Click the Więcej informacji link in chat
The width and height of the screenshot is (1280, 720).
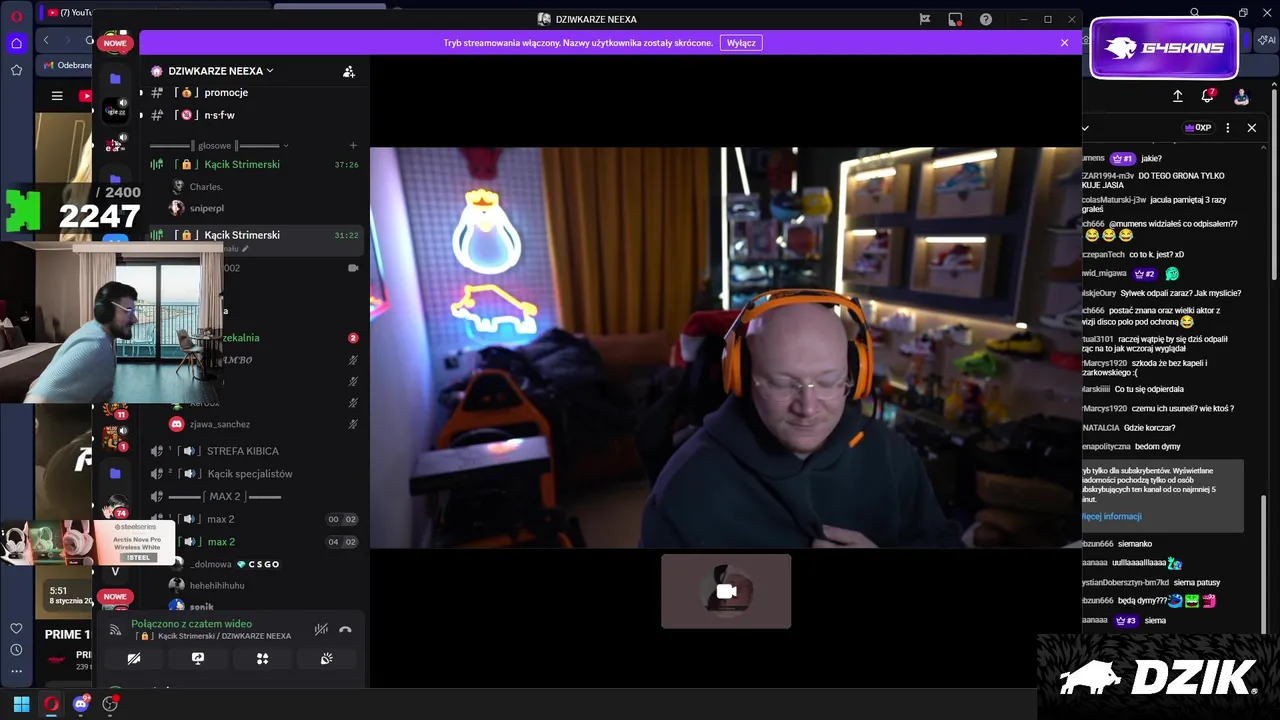click(x=1112, y=516)
